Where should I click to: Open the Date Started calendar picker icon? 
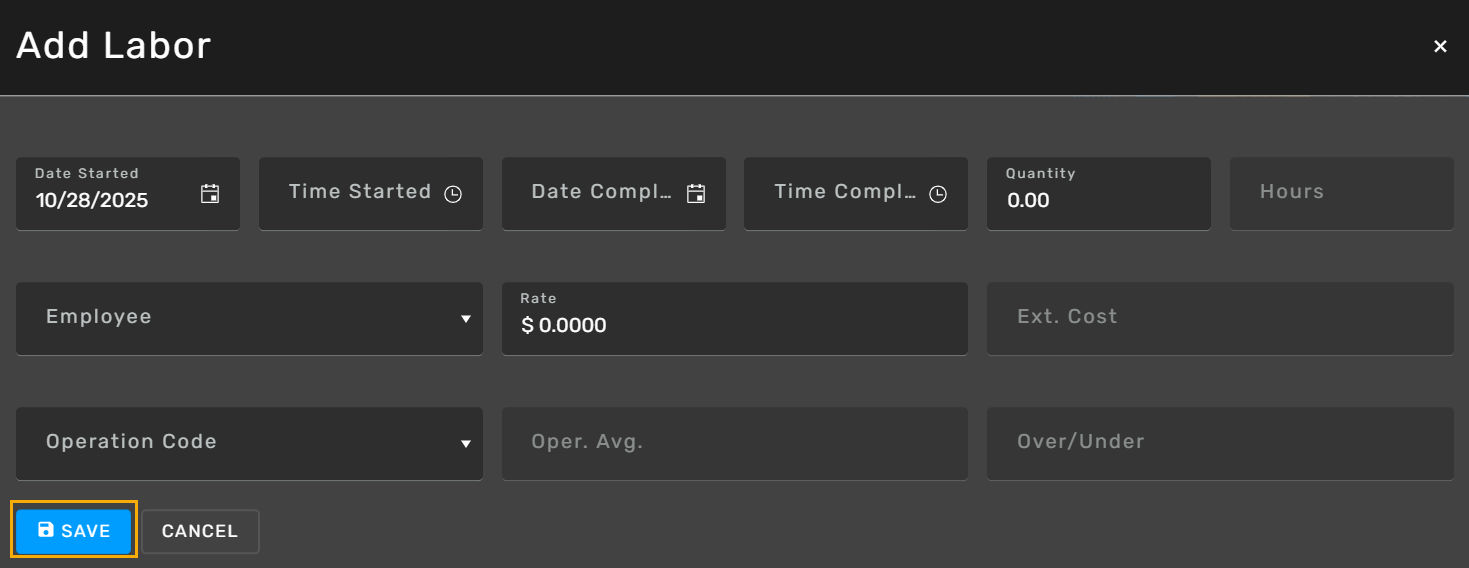[x=210, y=194]
